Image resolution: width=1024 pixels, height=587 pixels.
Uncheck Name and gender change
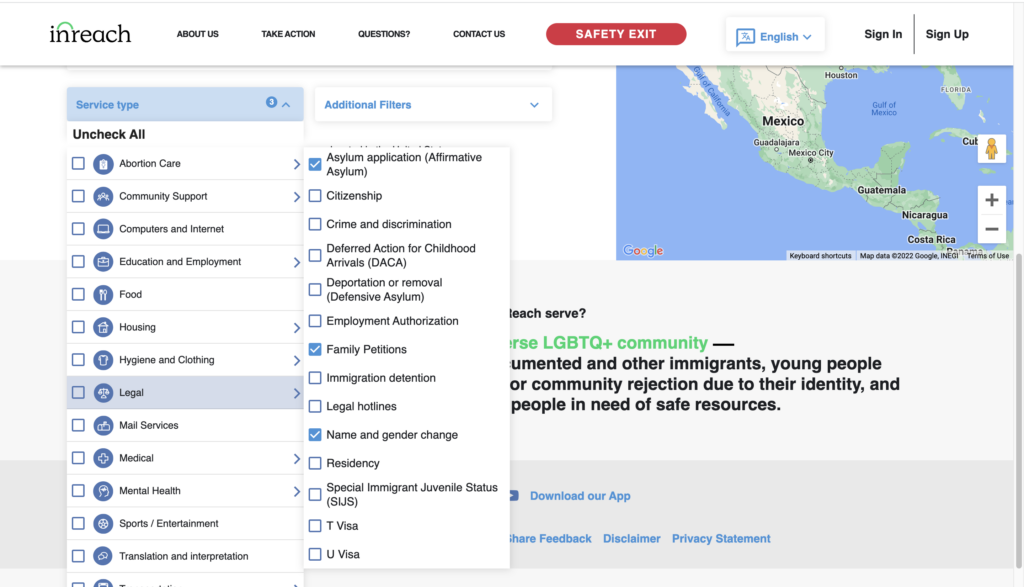(x=315, y=435)
